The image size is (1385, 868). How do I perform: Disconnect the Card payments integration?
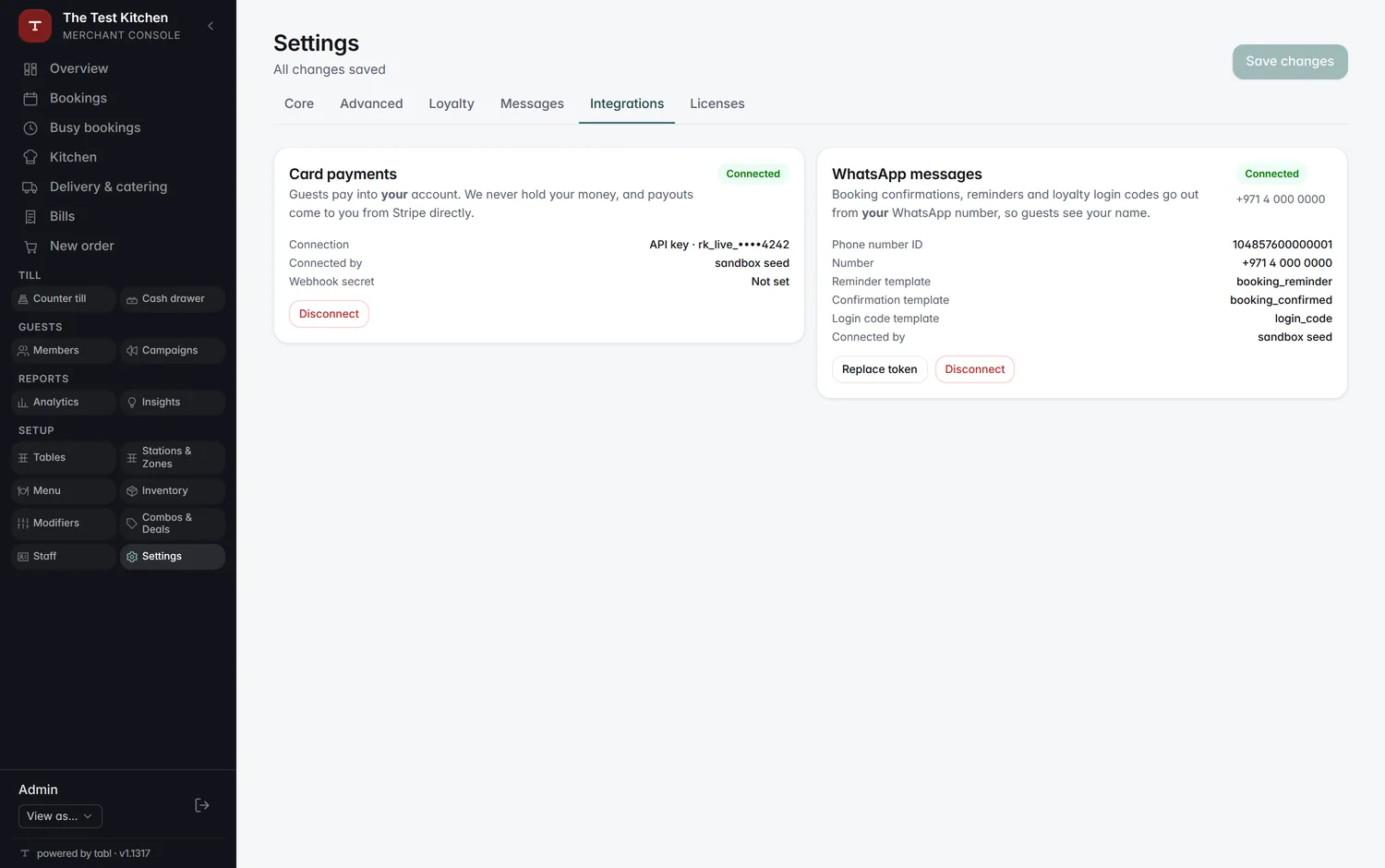tap(329, 314)
